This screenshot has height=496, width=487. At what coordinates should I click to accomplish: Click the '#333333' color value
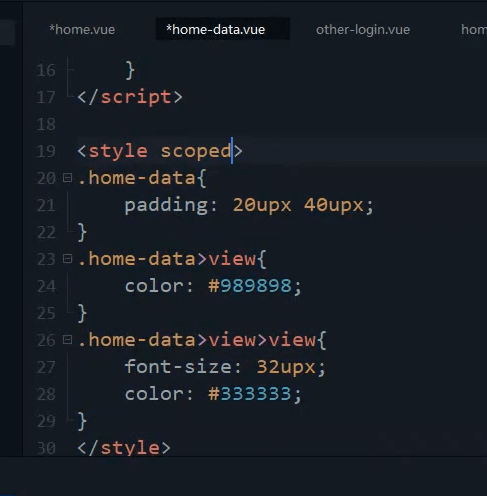250,394
